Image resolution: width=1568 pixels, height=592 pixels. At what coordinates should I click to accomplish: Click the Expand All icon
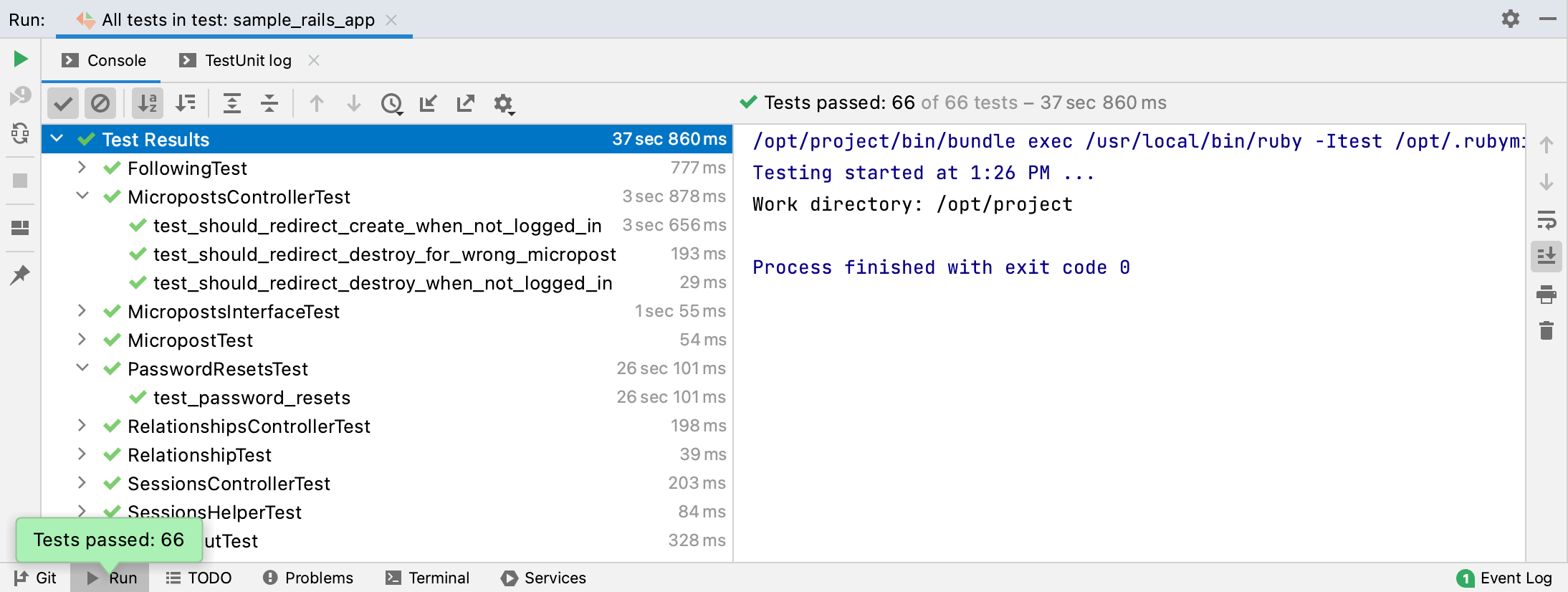click(231, 103)
